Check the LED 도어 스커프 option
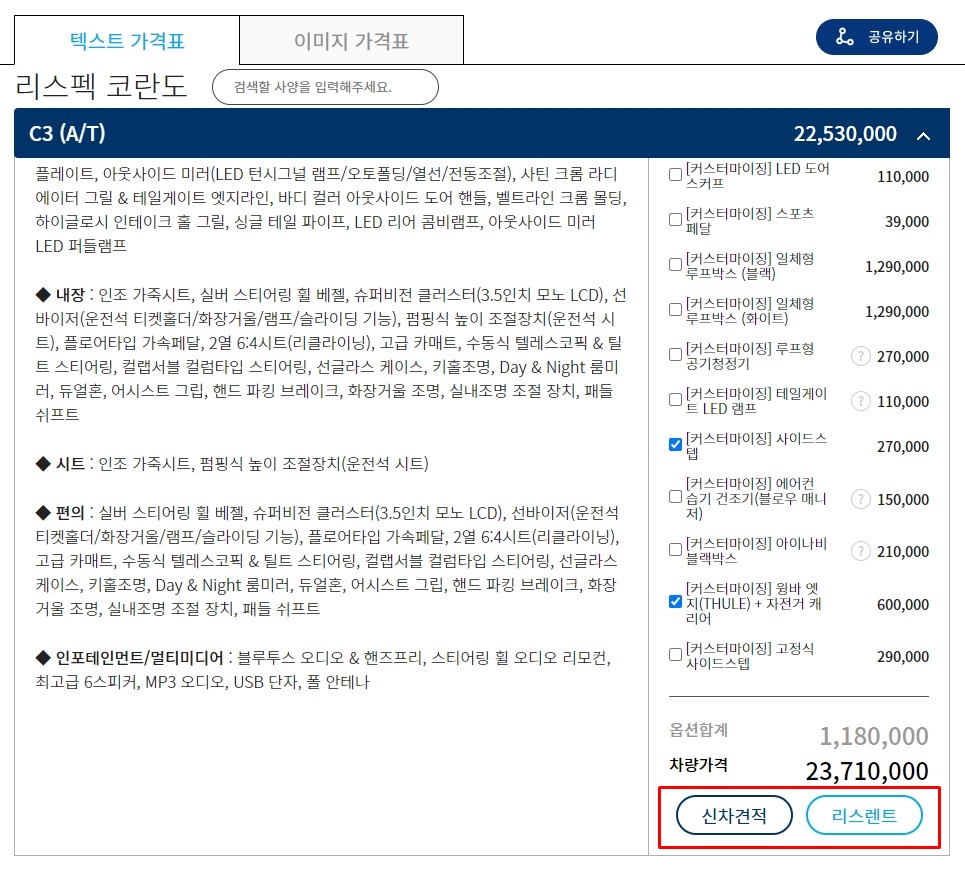Image resolution: width=965 pixels, height=869 pixels. click(x=675, y=175)
